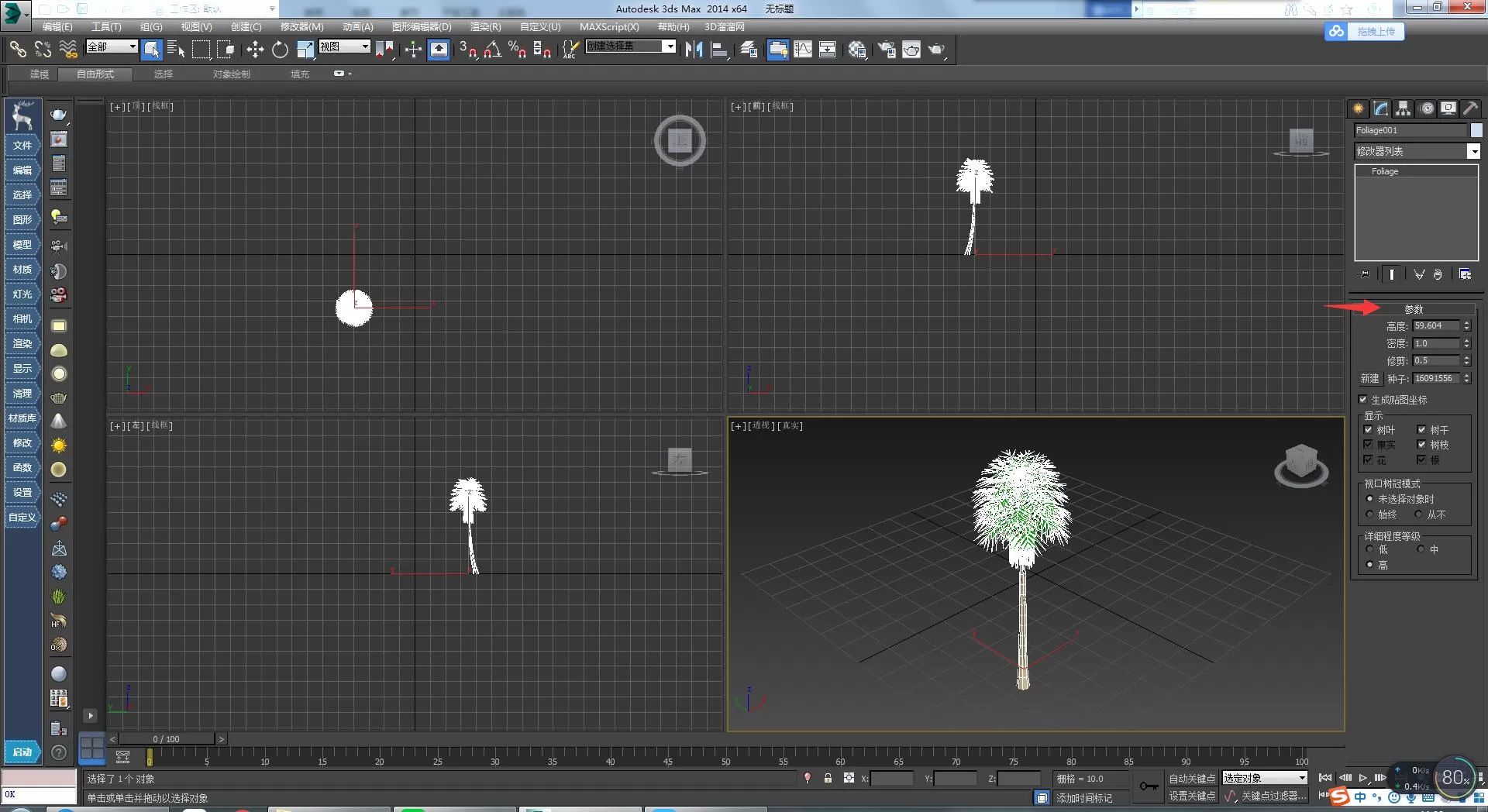Open the 修改器(M) menu
This screenshot has height=812, width=1488.
coord(301,26)
